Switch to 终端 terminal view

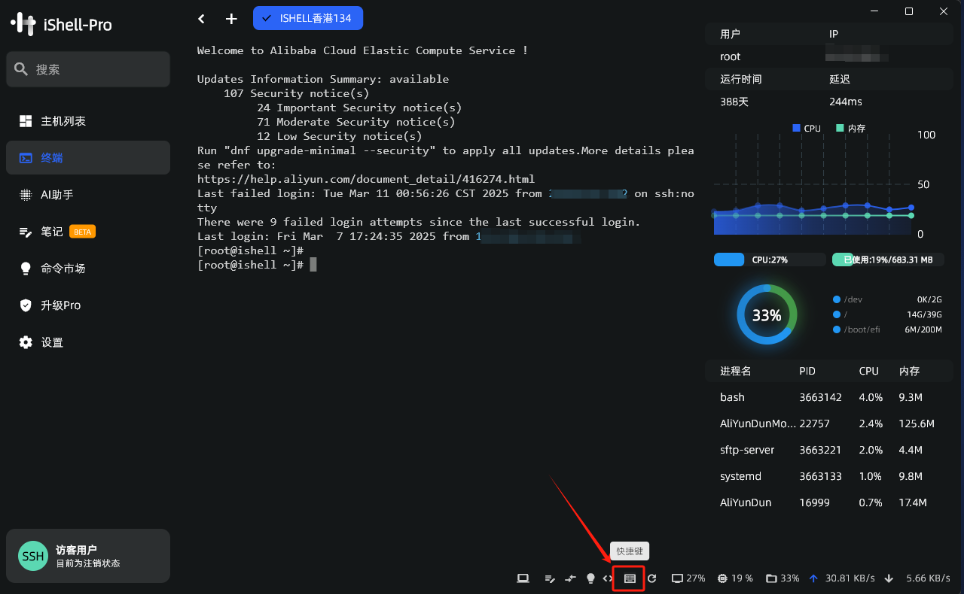point(88,158)
